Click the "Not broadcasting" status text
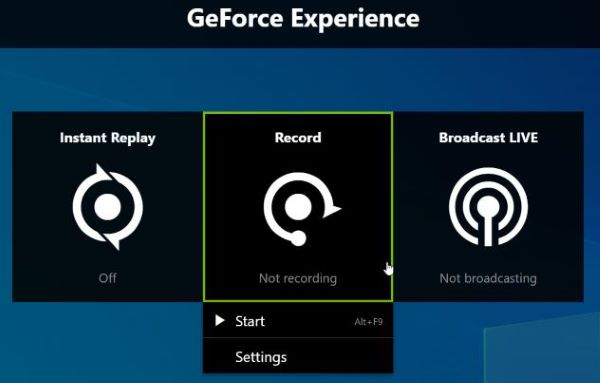The width and height of the screenshot is (600, 383). (488, 278)
